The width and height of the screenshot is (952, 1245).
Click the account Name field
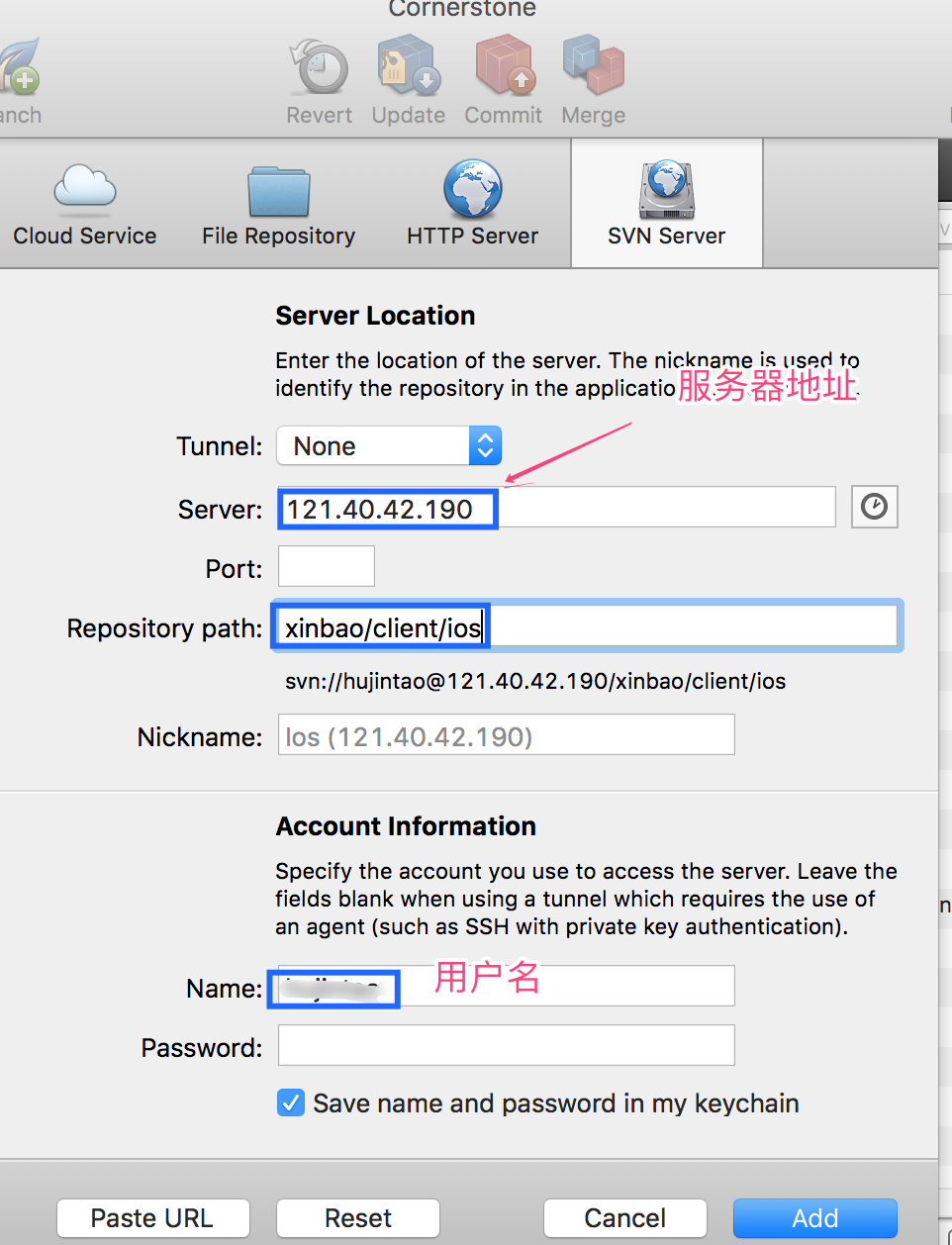(x=507, y=986)
